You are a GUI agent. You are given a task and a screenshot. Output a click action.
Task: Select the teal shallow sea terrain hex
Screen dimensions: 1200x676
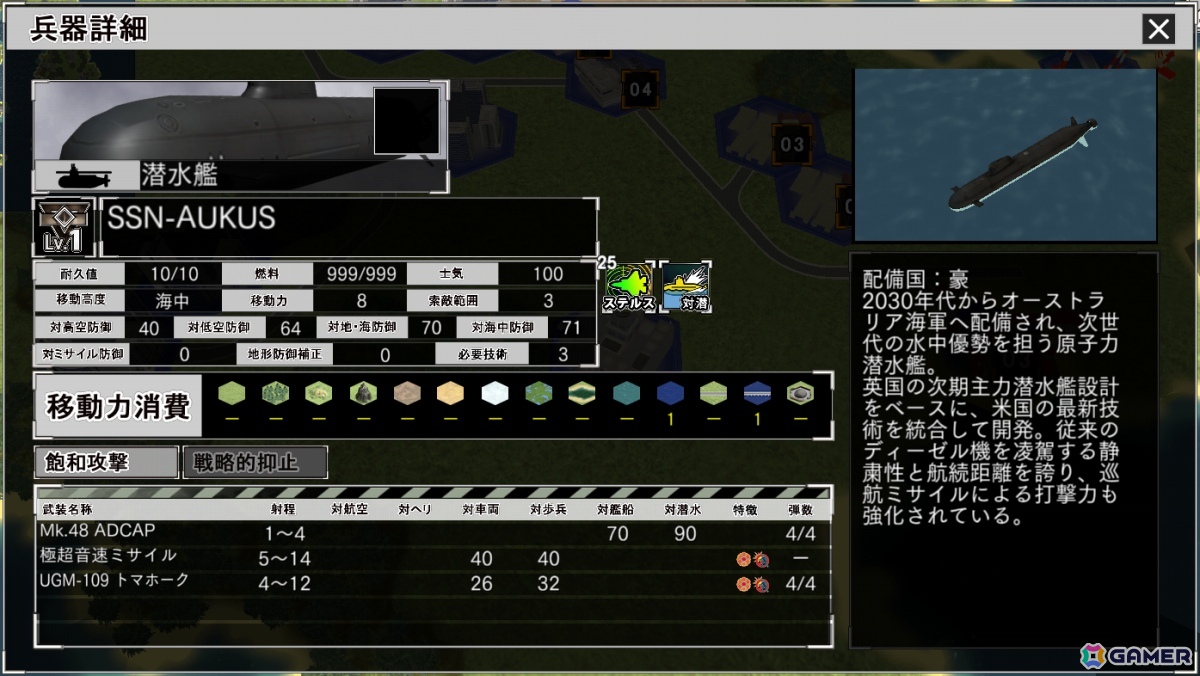627,394
